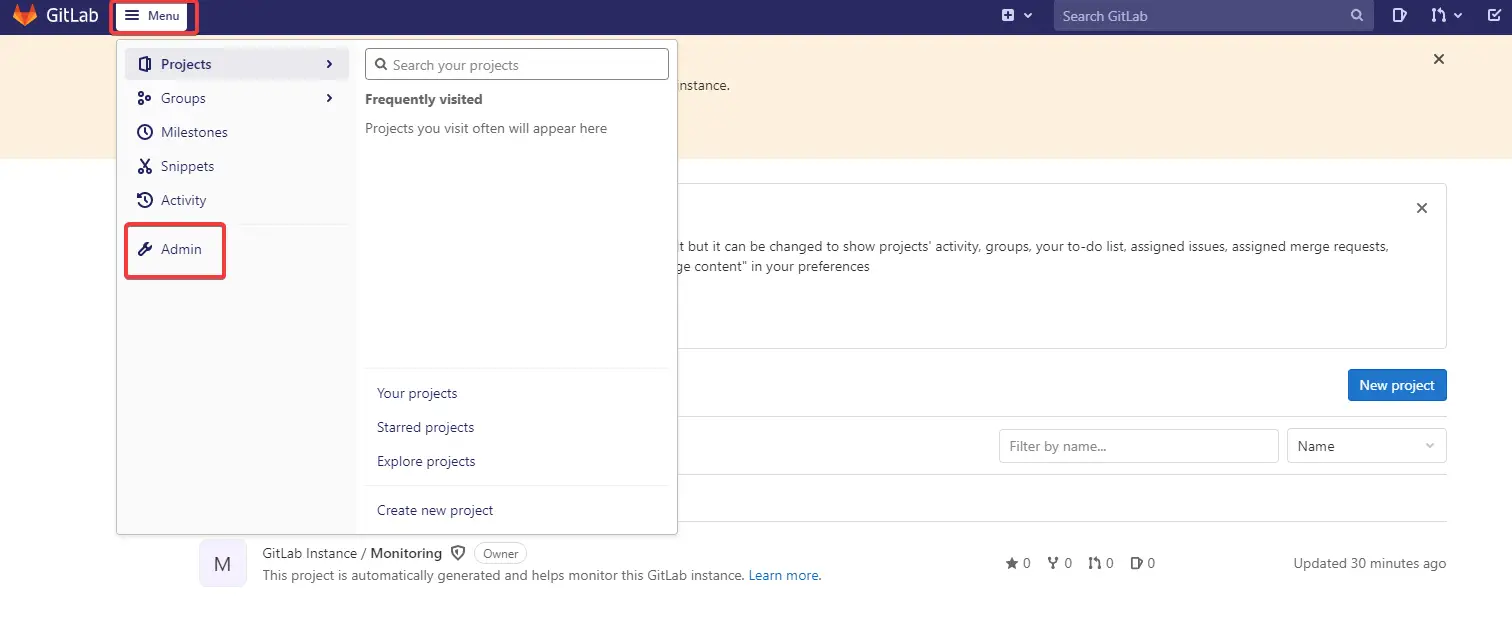1512x638 pixels.
Task: Open the Name sort dropdown
Action: [1366, 445]
